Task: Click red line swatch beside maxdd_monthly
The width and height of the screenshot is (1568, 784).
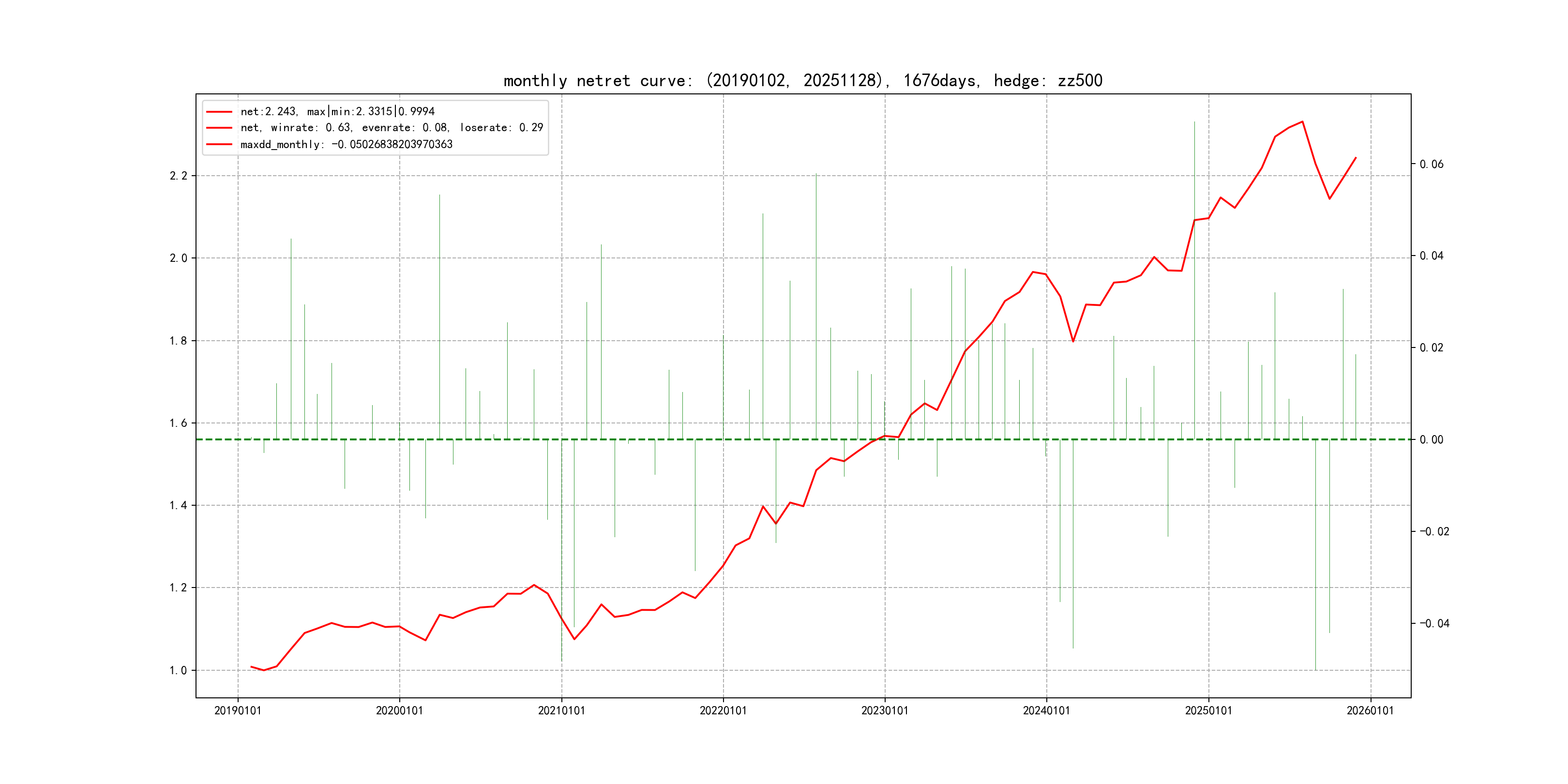Action: tap(219, 145)
